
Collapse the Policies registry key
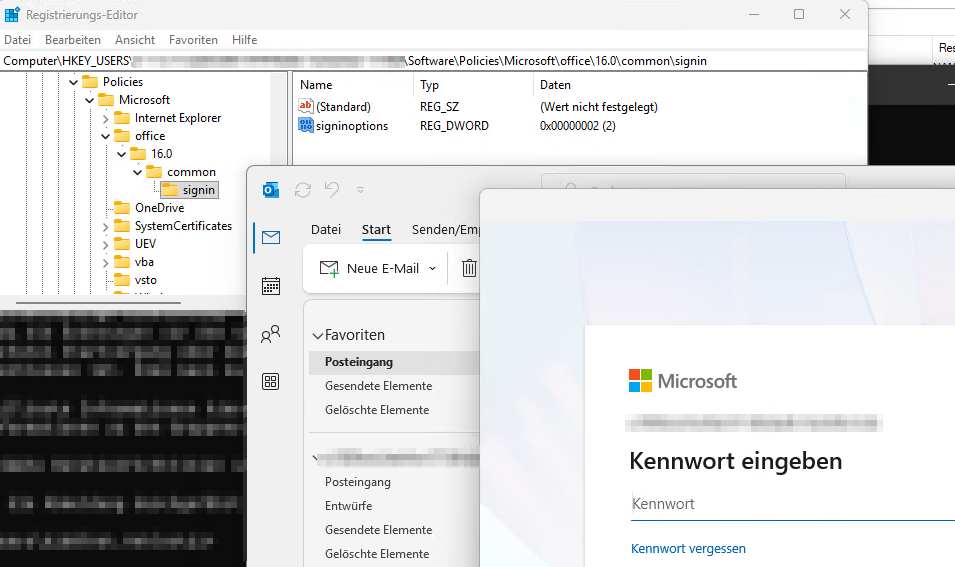[74, 82]
